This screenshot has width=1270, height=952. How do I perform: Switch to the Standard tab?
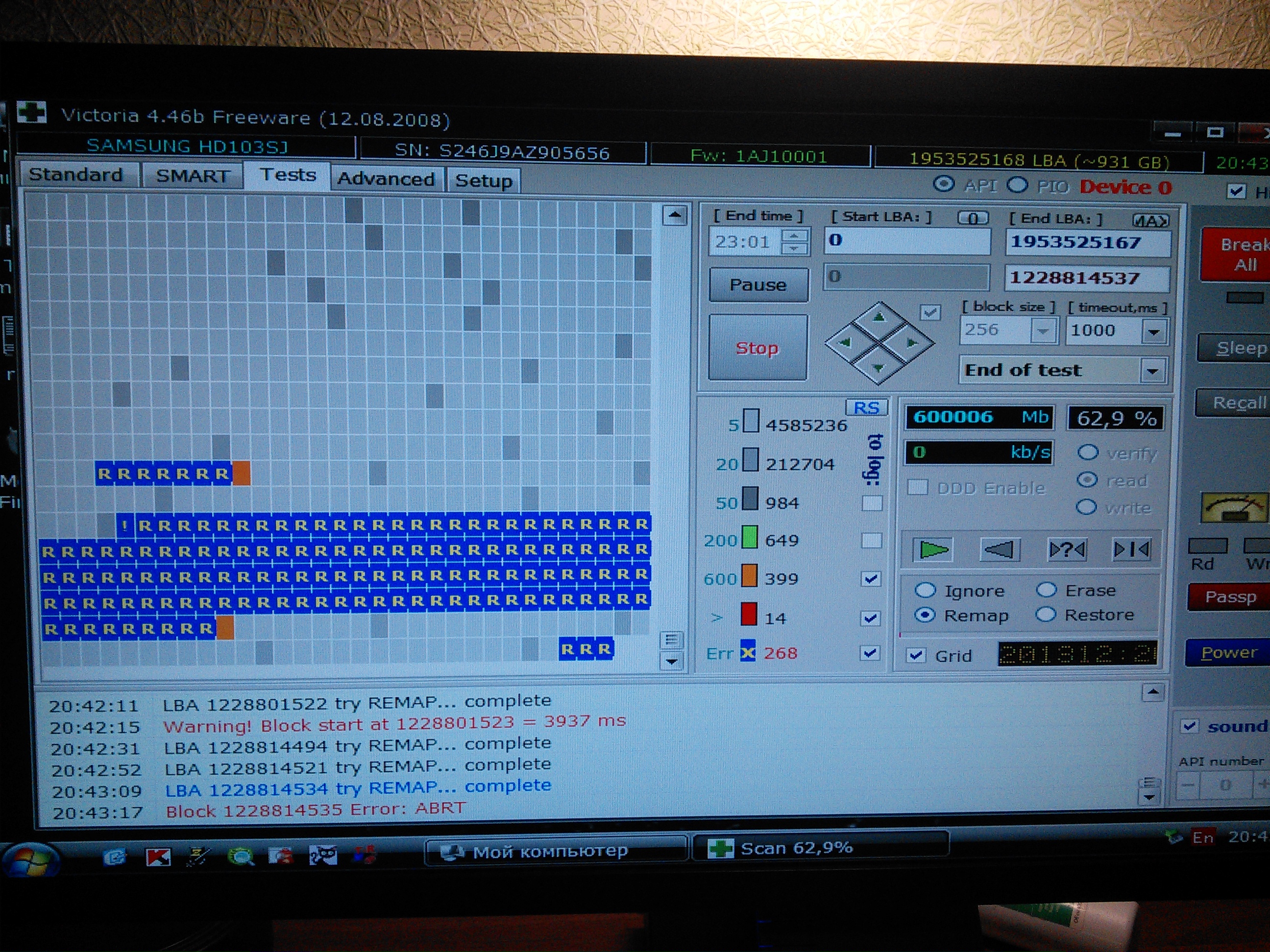(76, 174)
